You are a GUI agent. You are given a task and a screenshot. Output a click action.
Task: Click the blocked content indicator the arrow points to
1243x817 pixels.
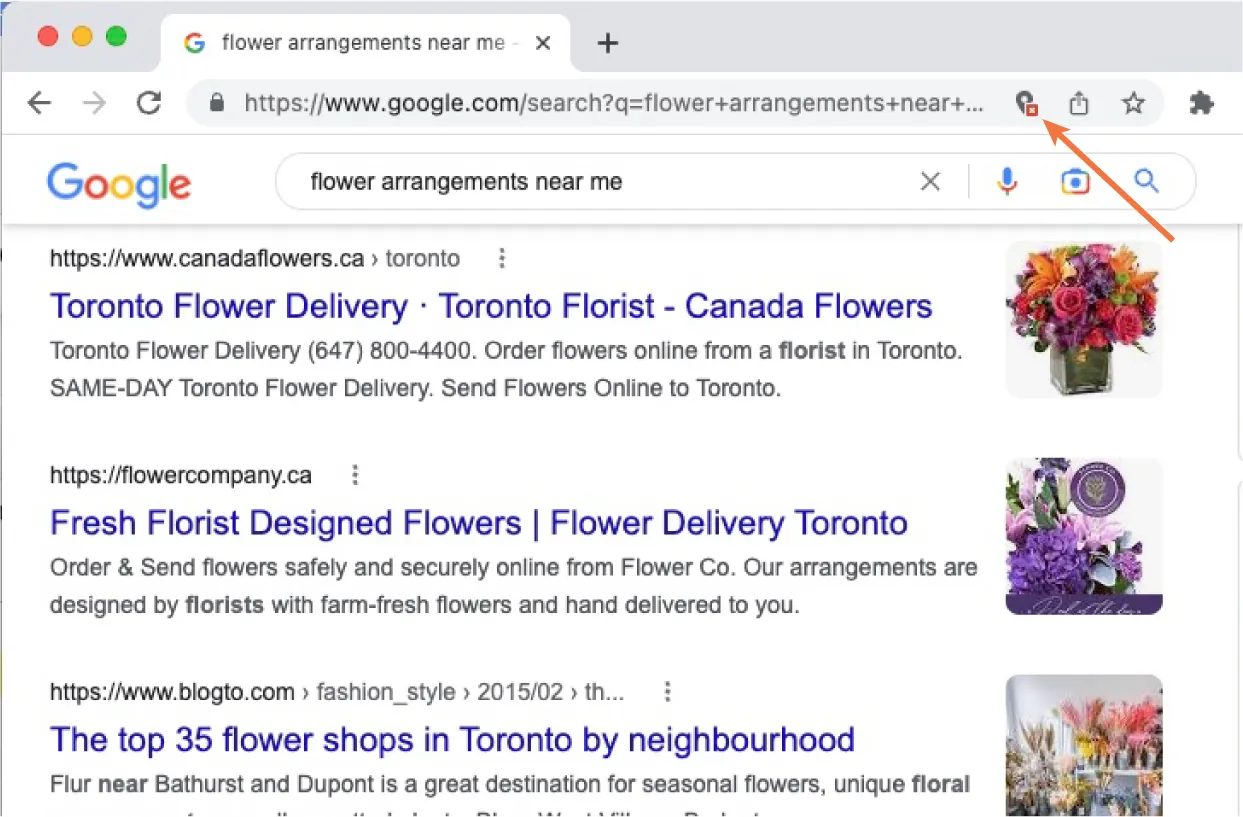[x=1027, y=103]
